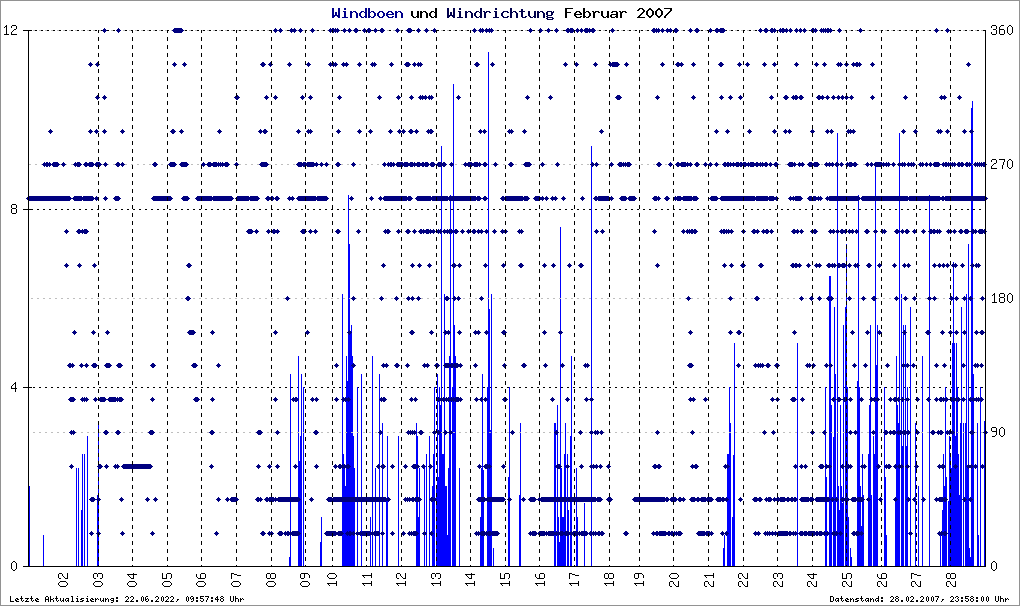Click the left axis value 8
The image size is (1020, 606).
pos(15,209)
